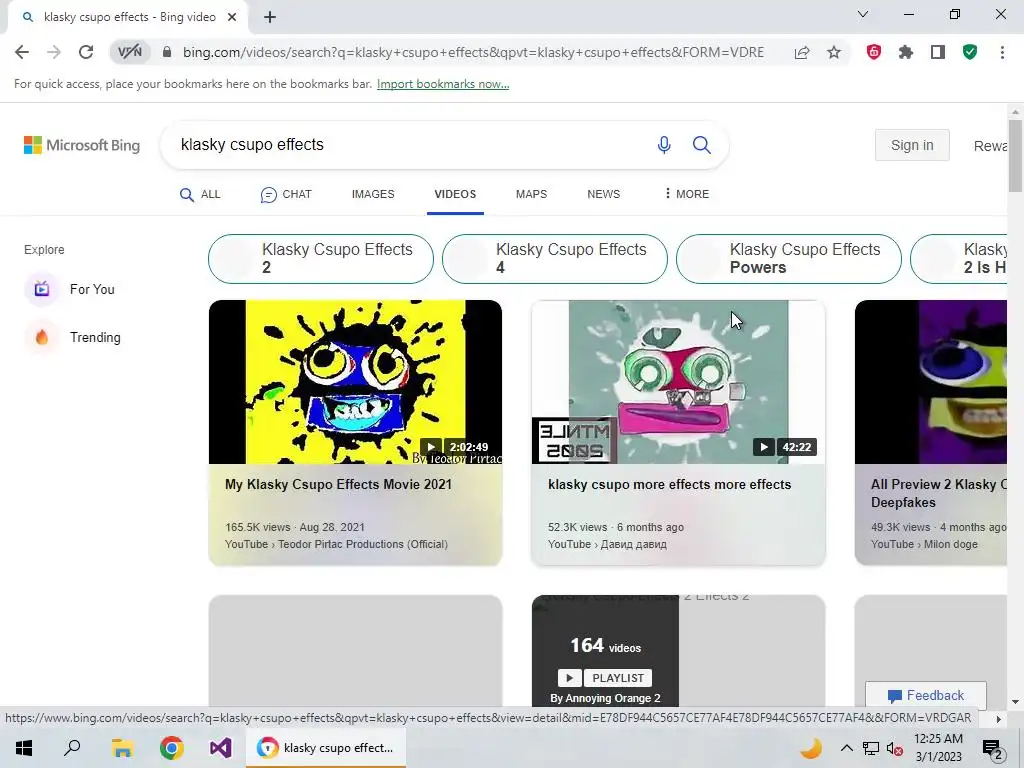The image size is (1024, 768).
Task: Open the network tray icon
Action: tap(871, 748)
